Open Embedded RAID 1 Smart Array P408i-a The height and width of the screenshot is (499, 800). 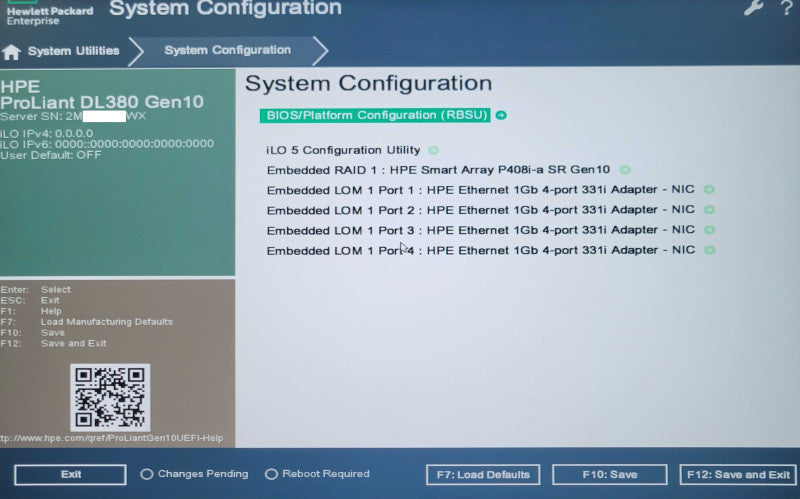pos(438,170)
